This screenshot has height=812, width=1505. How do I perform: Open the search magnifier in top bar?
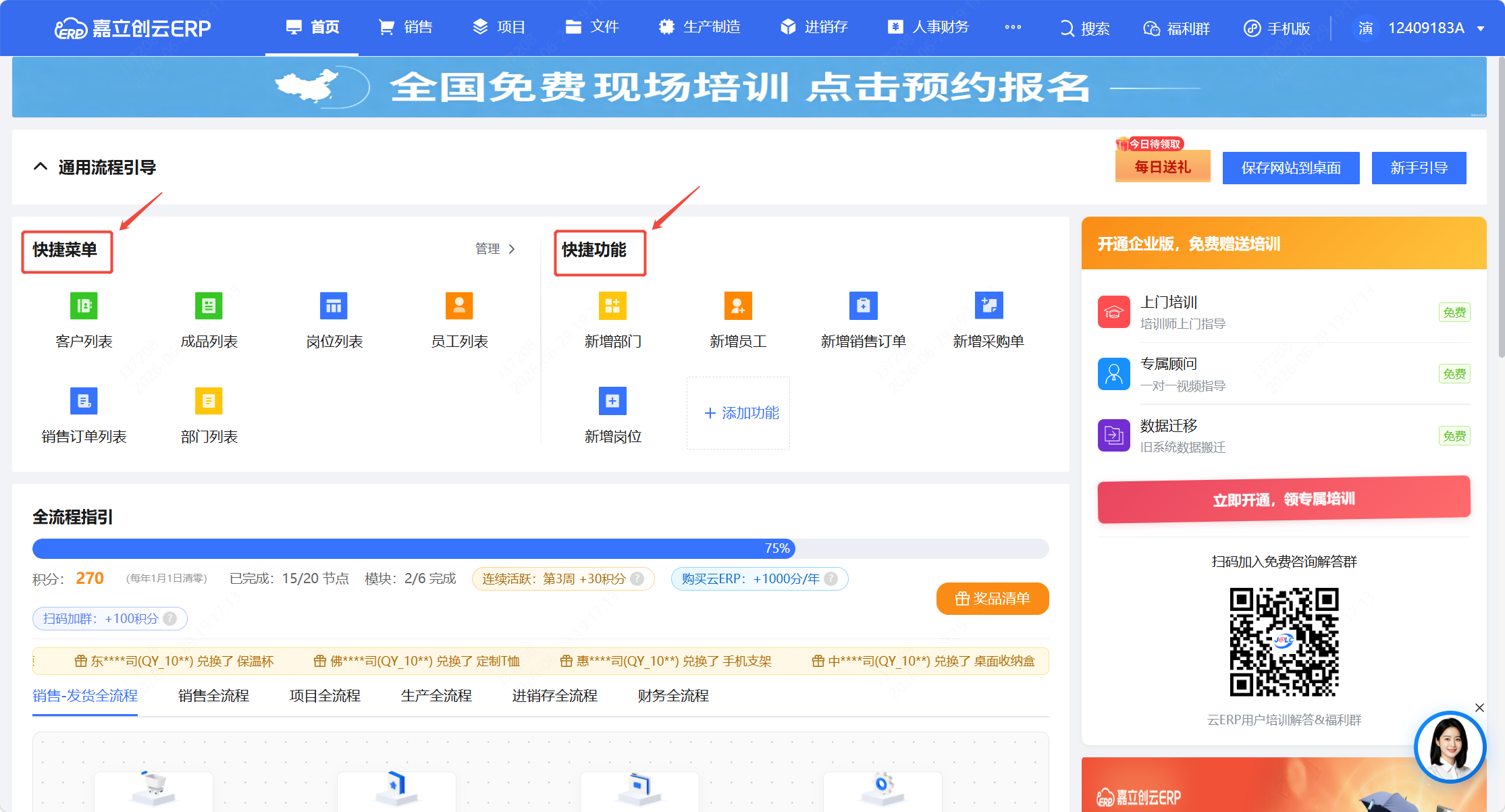coord(1066,28)
